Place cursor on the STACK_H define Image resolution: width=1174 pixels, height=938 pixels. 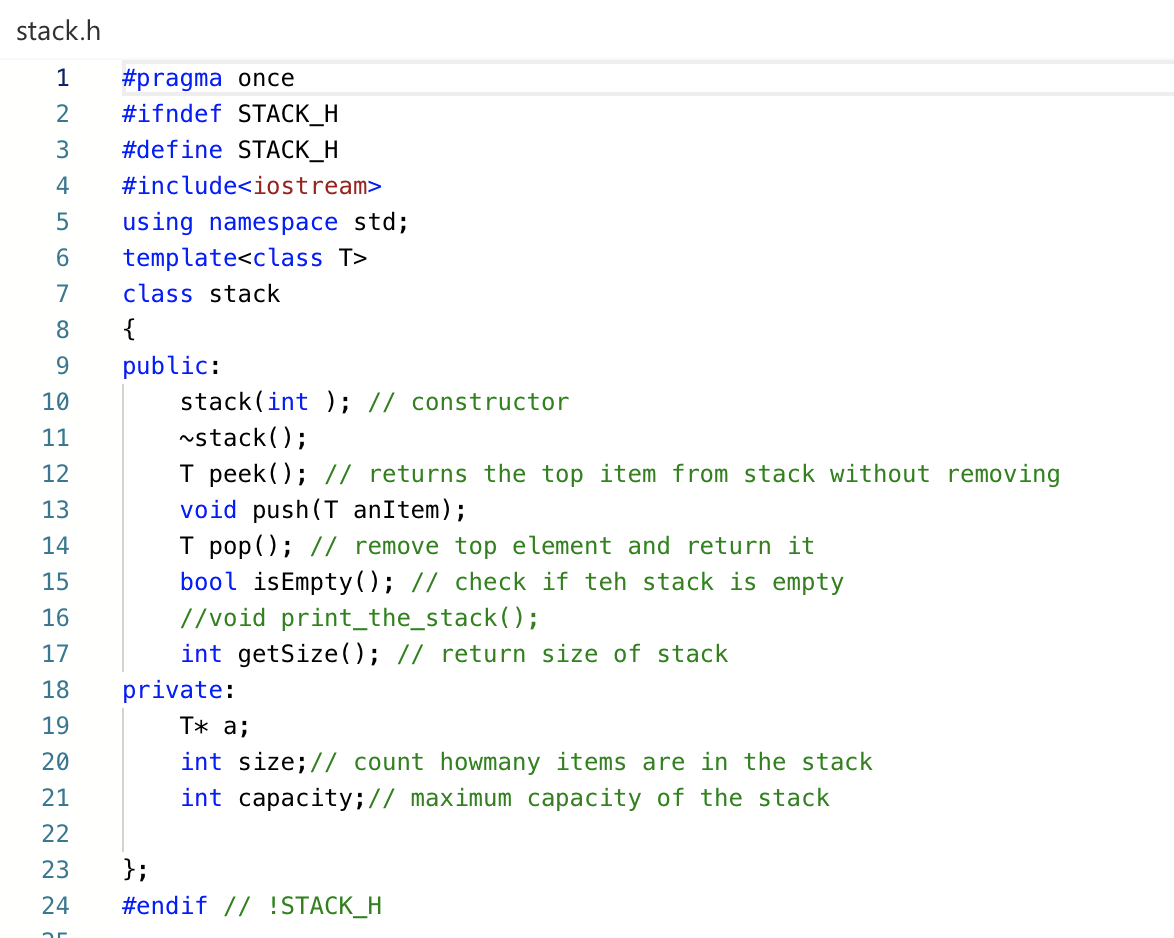(226, 149)
